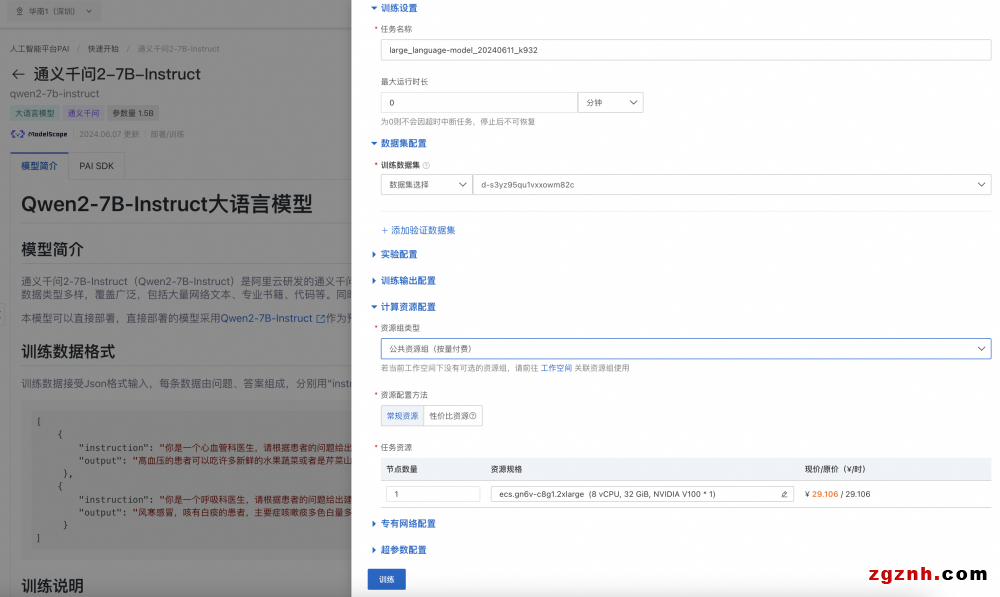Viewport: 1000px width, 597px height.
Task: Select the 常规资源 resource option
Action: pos(402,416)
